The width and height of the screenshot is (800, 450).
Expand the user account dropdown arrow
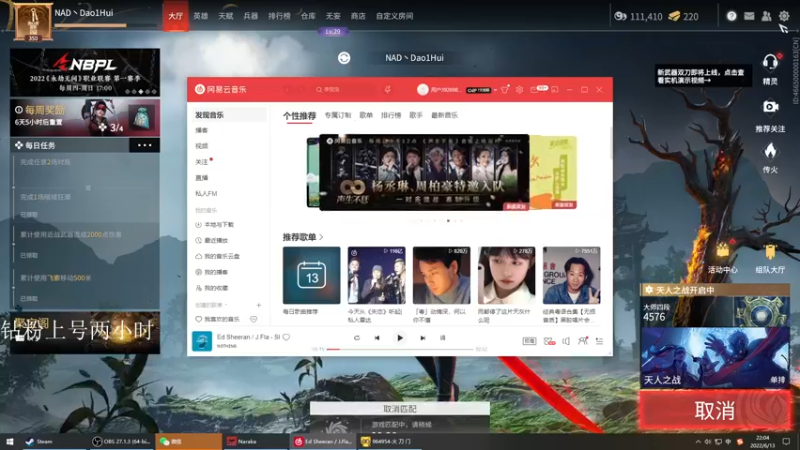pos(495,90)
